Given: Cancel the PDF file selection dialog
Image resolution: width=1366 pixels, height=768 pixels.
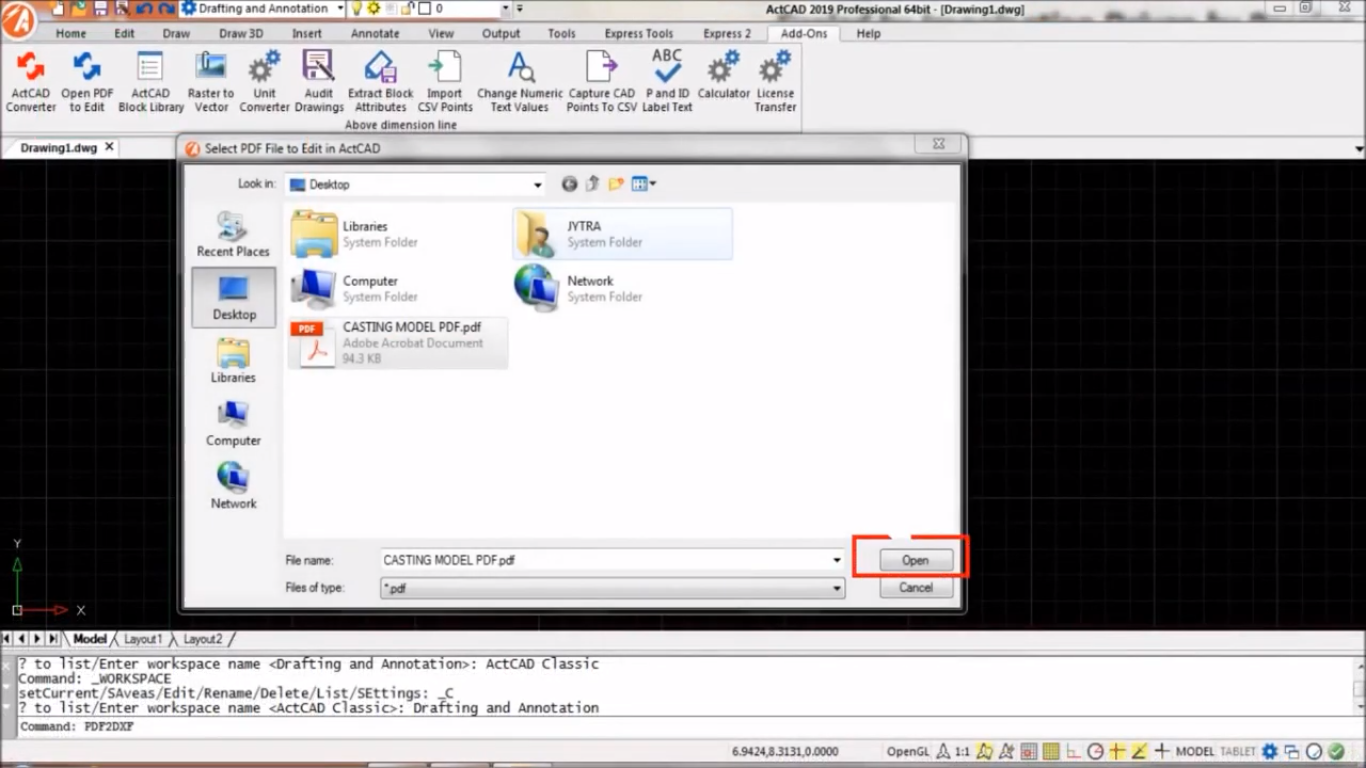Looking at the screenshot, I should click(915, 588).
